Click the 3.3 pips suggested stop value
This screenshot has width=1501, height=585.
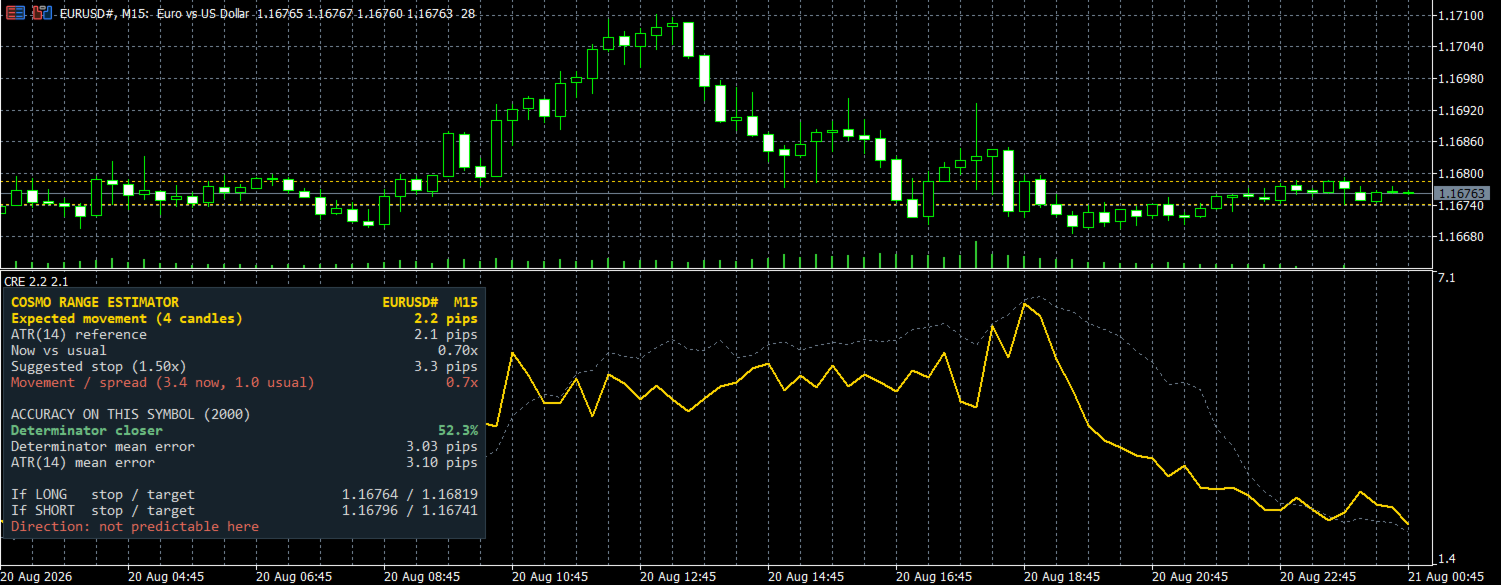[446, 366]
